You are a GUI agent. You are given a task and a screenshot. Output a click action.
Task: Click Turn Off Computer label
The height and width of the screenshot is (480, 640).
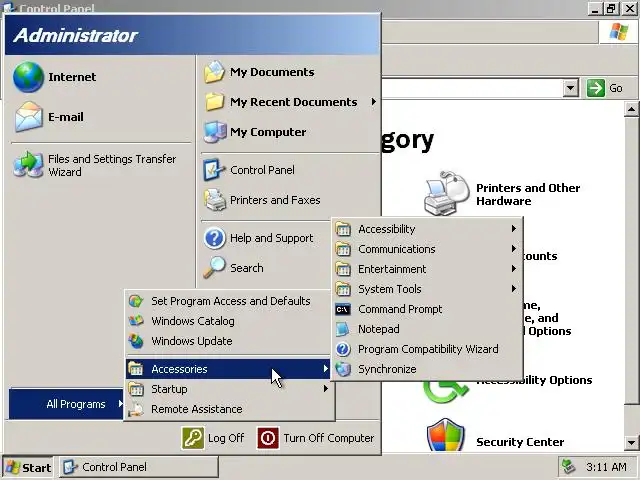[329, 438]
